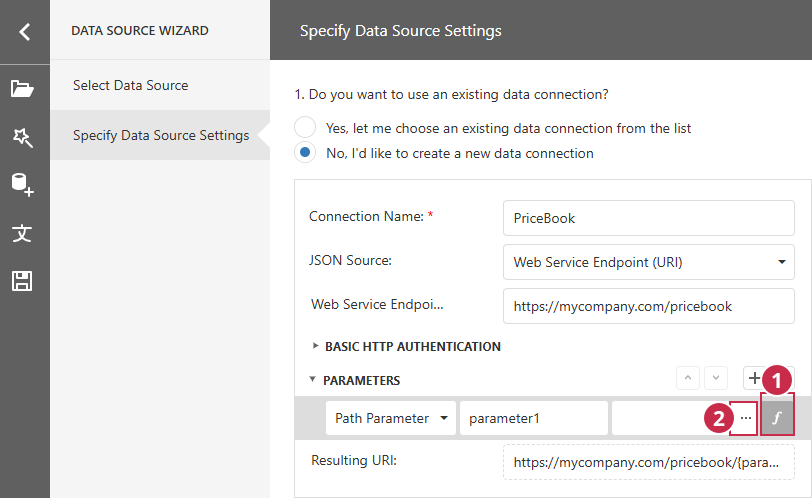Go to Select Data Source step
812x498 pixels.
pos(160,85)
